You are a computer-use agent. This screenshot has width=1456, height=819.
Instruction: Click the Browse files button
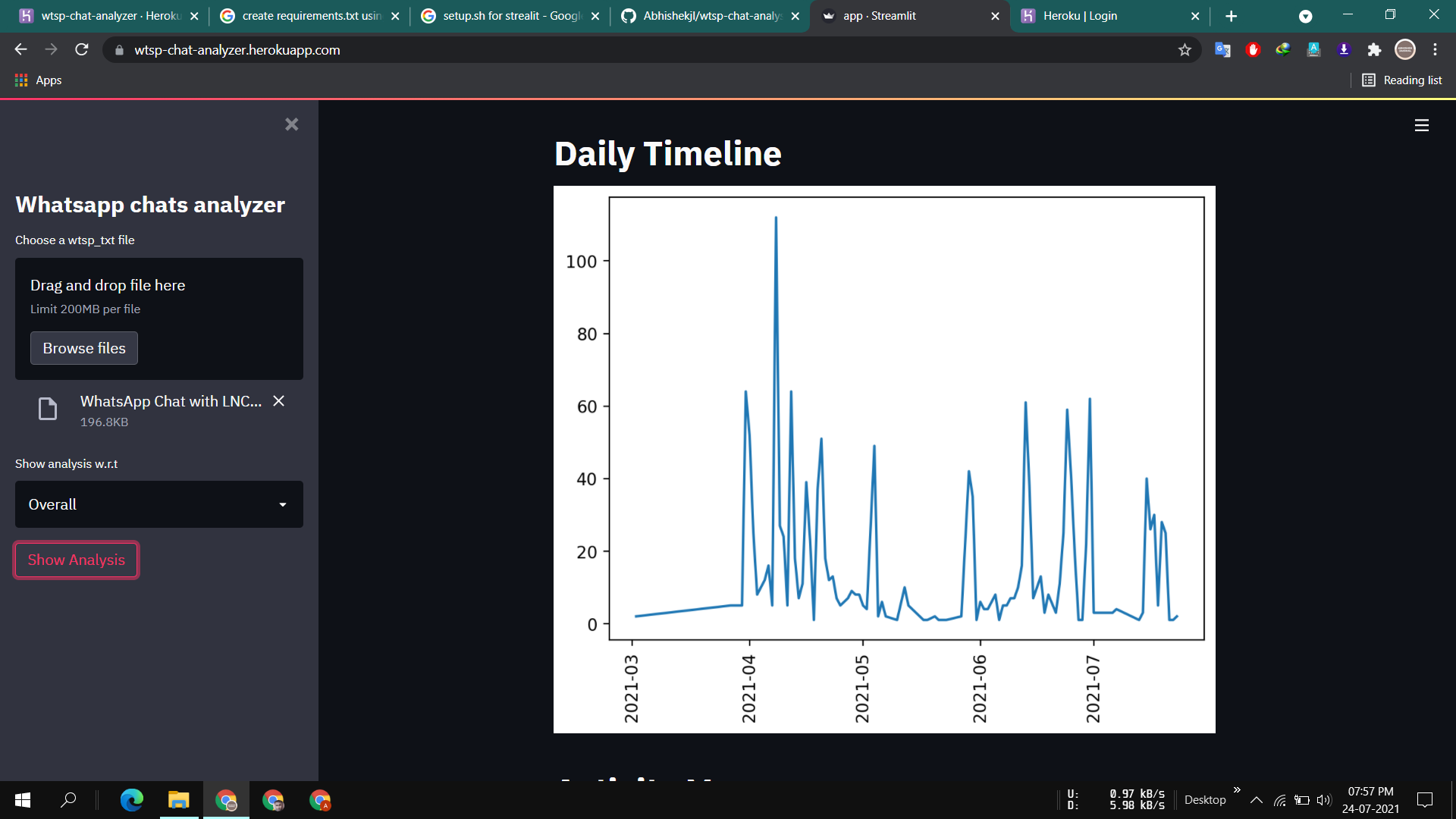83,348
